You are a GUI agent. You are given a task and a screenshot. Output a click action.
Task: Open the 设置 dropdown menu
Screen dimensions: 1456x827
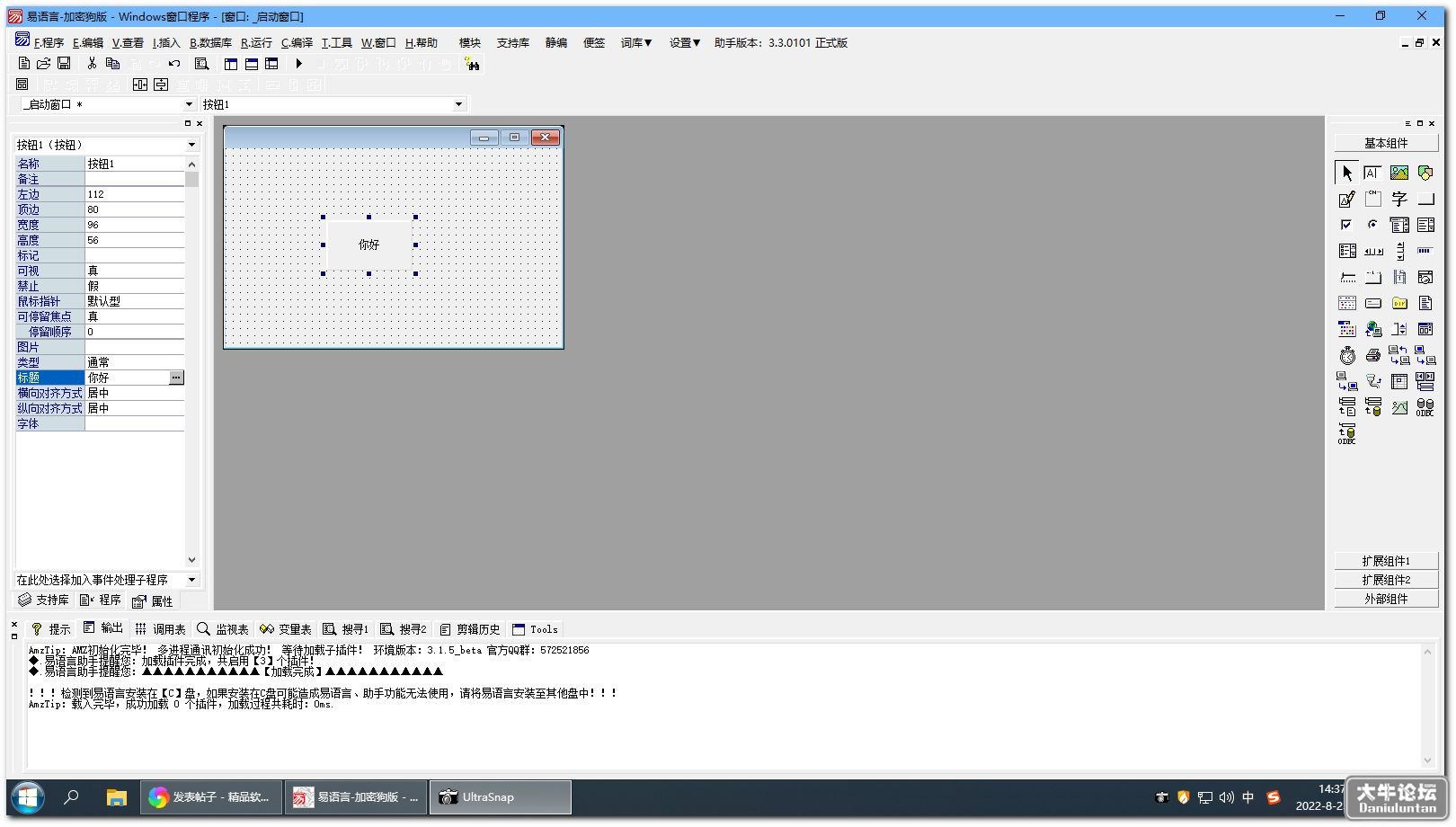(x=685, y=42)
